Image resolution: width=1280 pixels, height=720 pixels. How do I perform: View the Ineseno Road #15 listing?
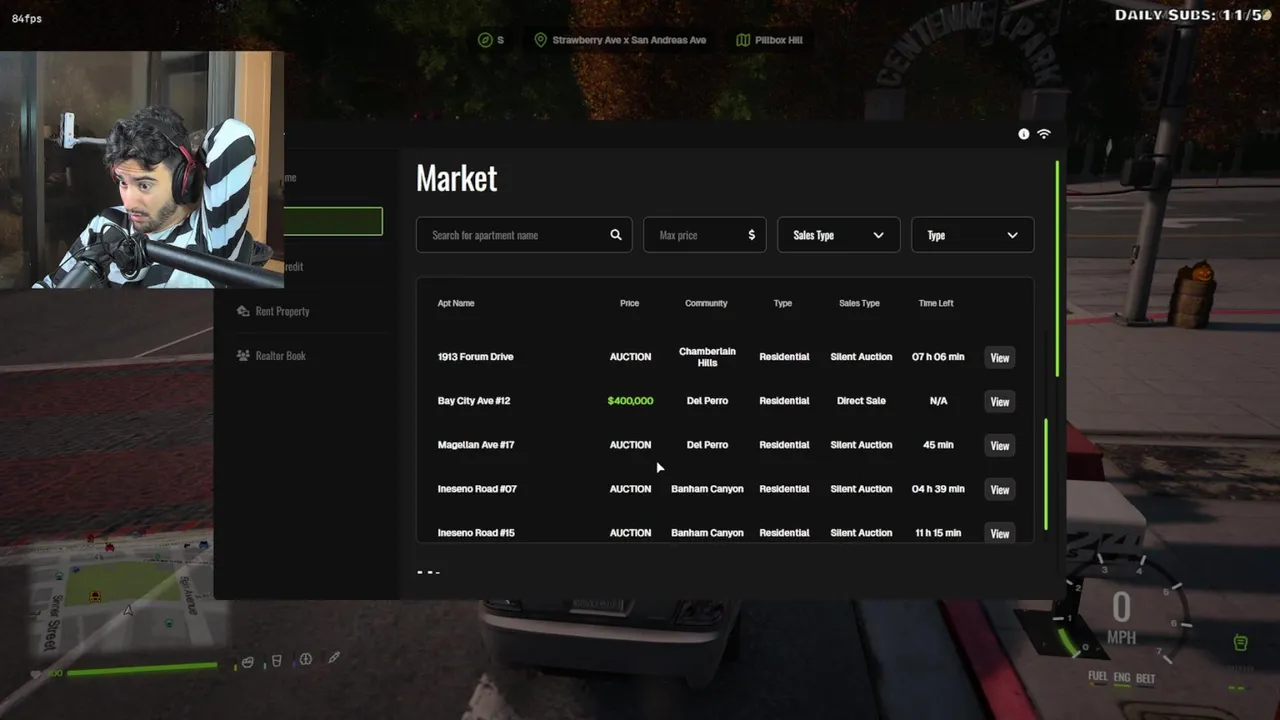tap(1000, 533)
